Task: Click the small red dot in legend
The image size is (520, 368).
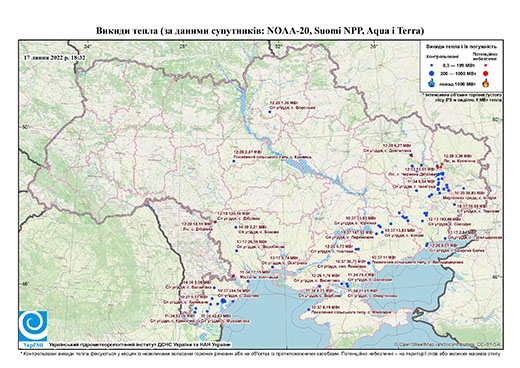Action: 486,66
